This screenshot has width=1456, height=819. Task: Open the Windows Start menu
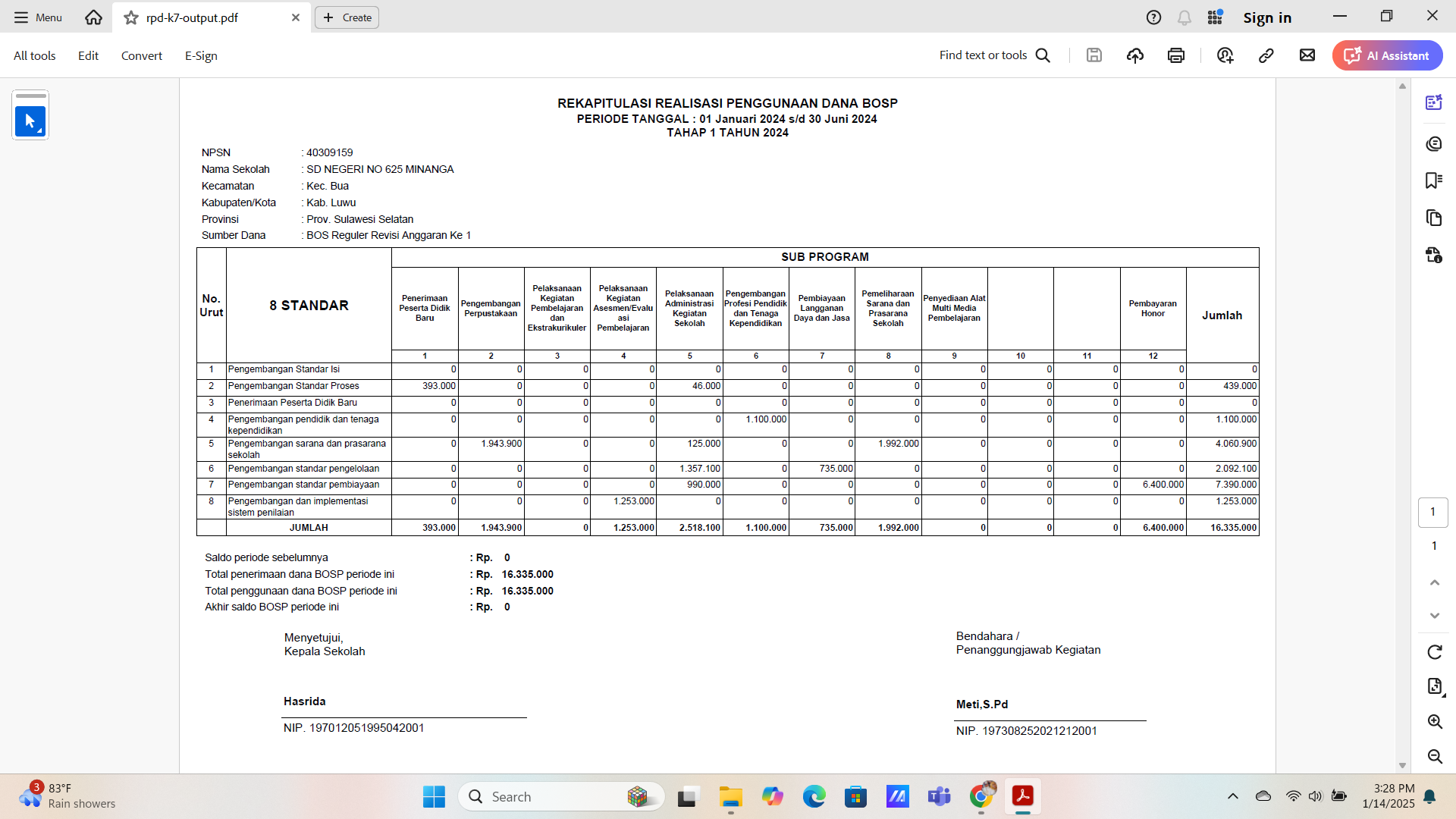[x=434, y=796]
